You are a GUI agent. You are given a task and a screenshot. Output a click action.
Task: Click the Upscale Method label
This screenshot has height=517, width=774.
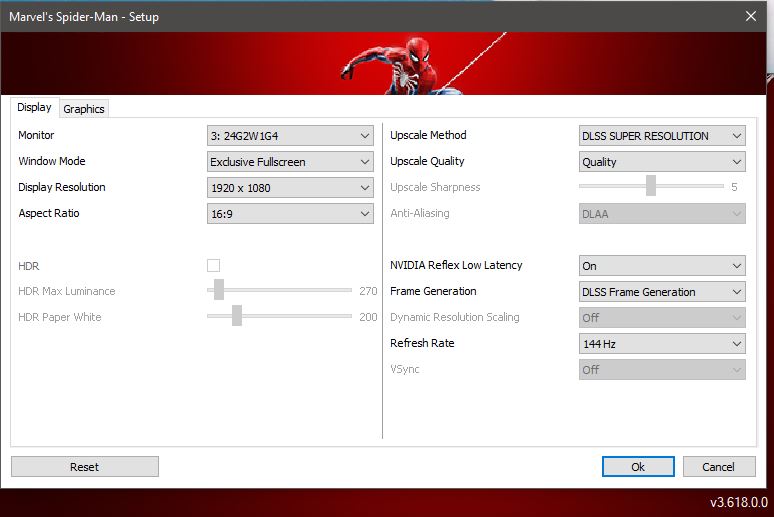[x=428, y=135]
